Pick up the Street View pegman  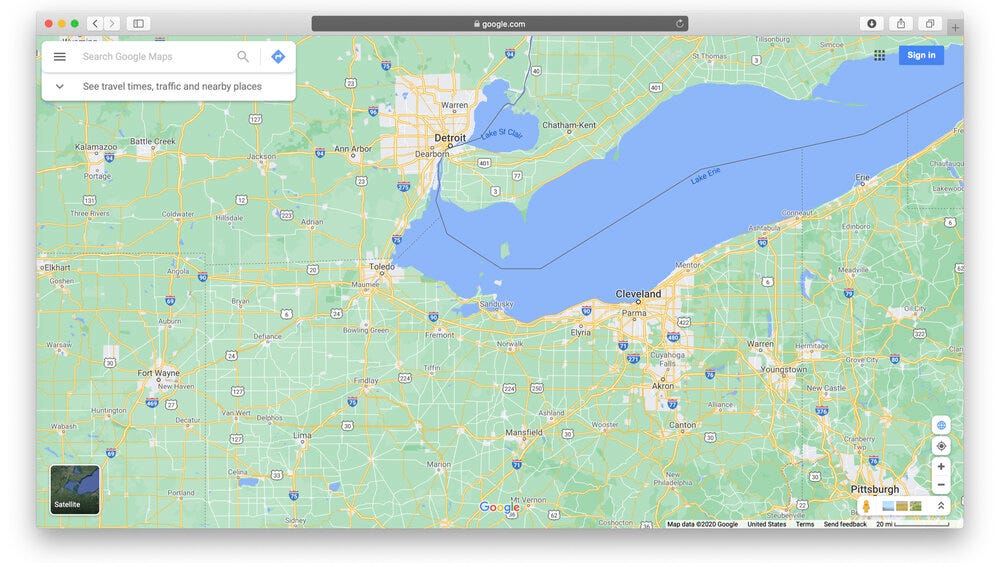[866, 506]
